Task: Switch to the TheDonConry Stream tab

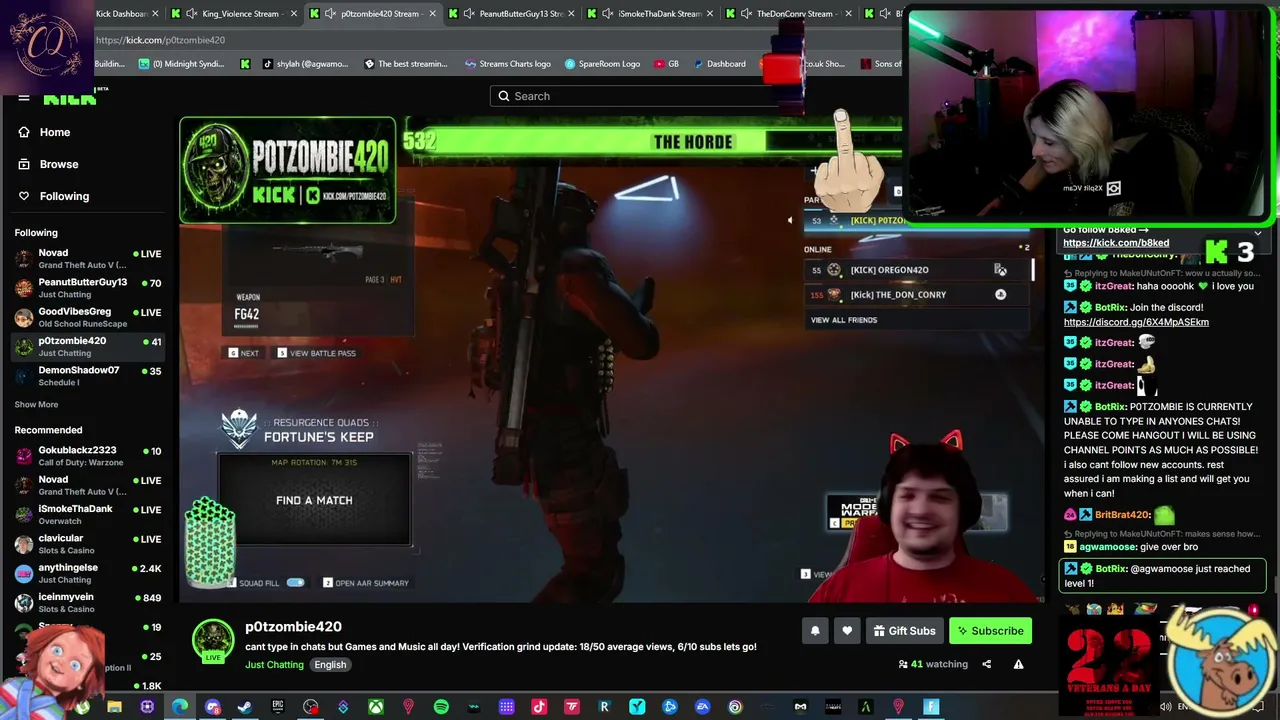Action: click(x=789, y=13)
